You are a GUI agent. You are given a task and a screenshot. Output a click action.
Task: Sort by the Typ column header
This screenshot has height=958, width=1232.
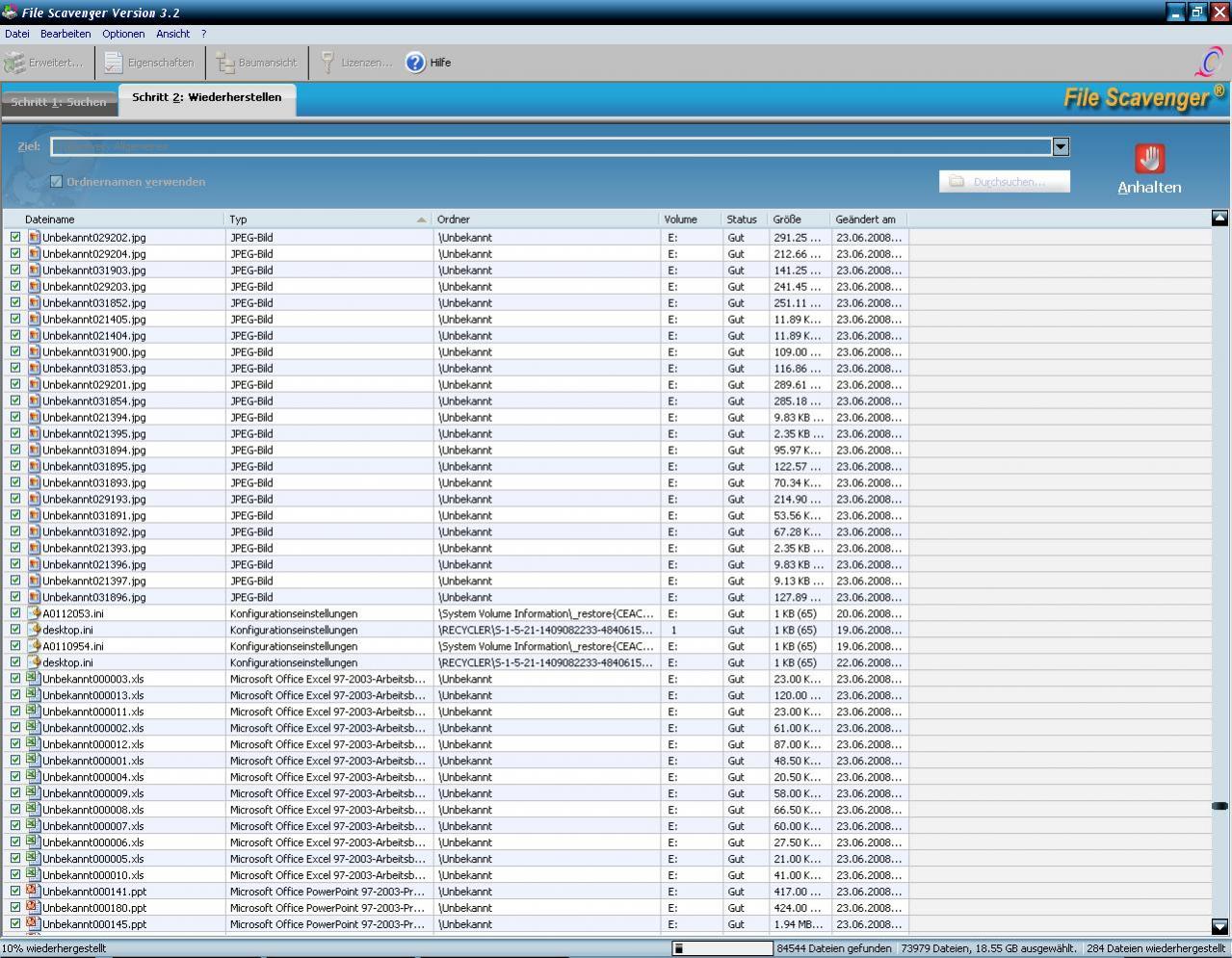328,220
